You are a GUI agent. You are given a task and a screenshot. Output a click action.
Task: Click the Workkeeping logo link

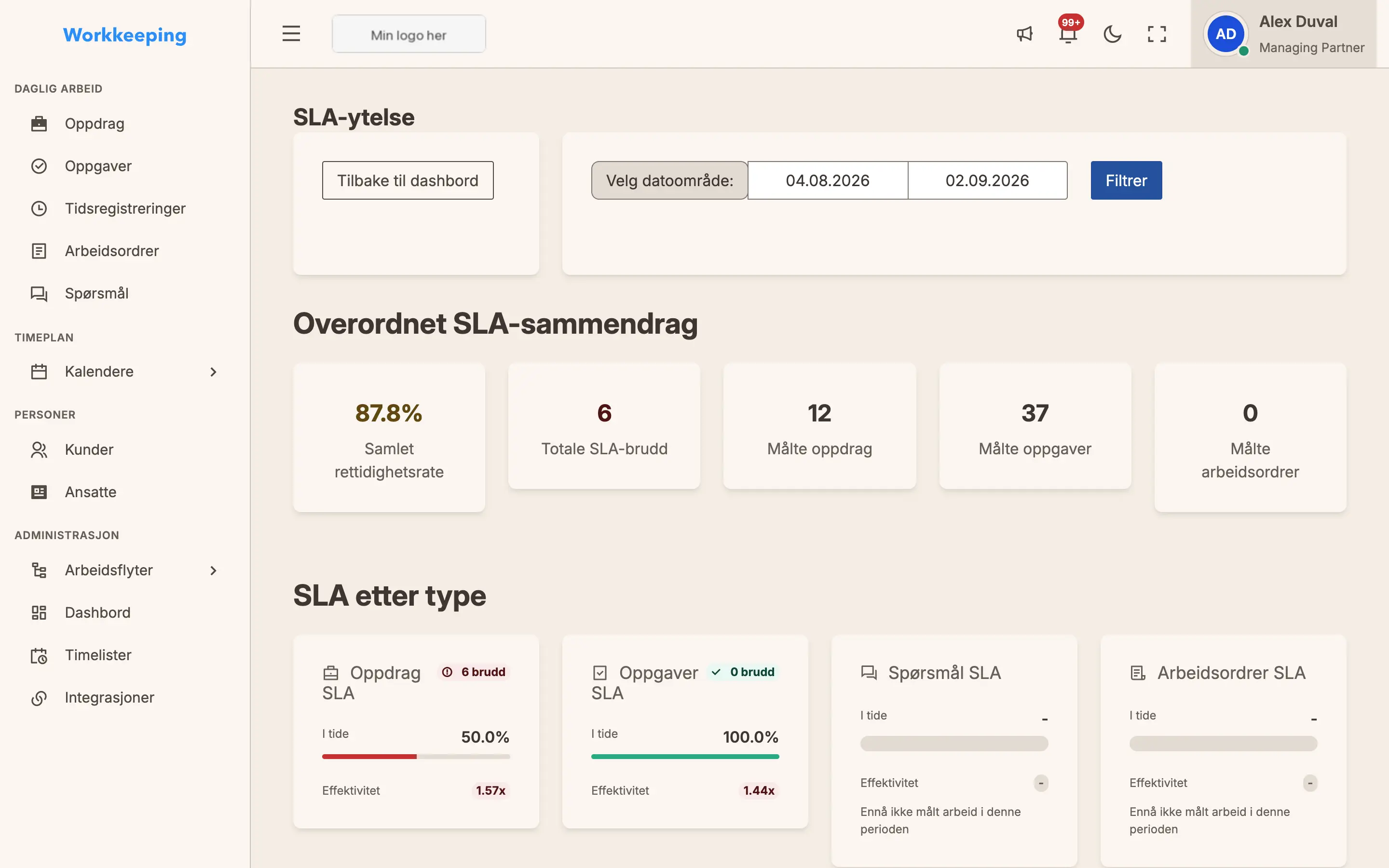point(124,35)
